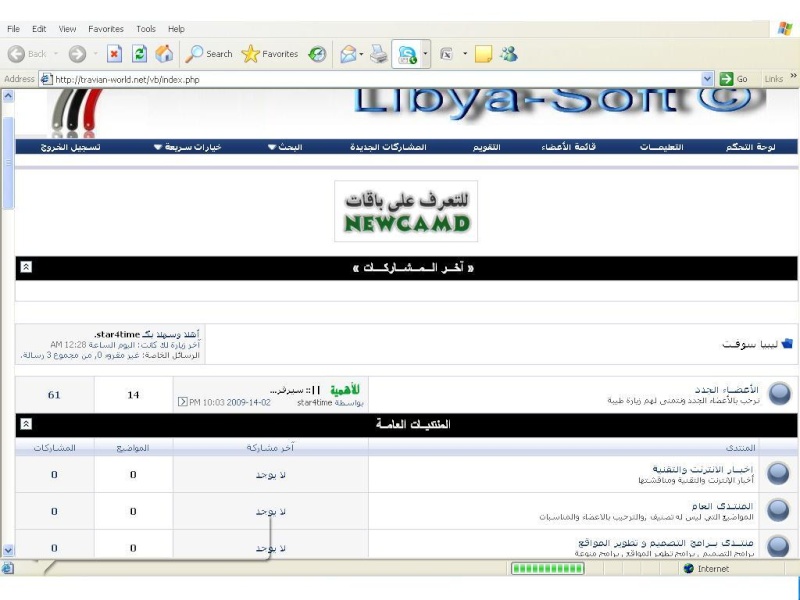The height and width of the screenshot is (600, 800).
Task: Open قائمة الأعضاء navbar link
Action: pos(568,147)
